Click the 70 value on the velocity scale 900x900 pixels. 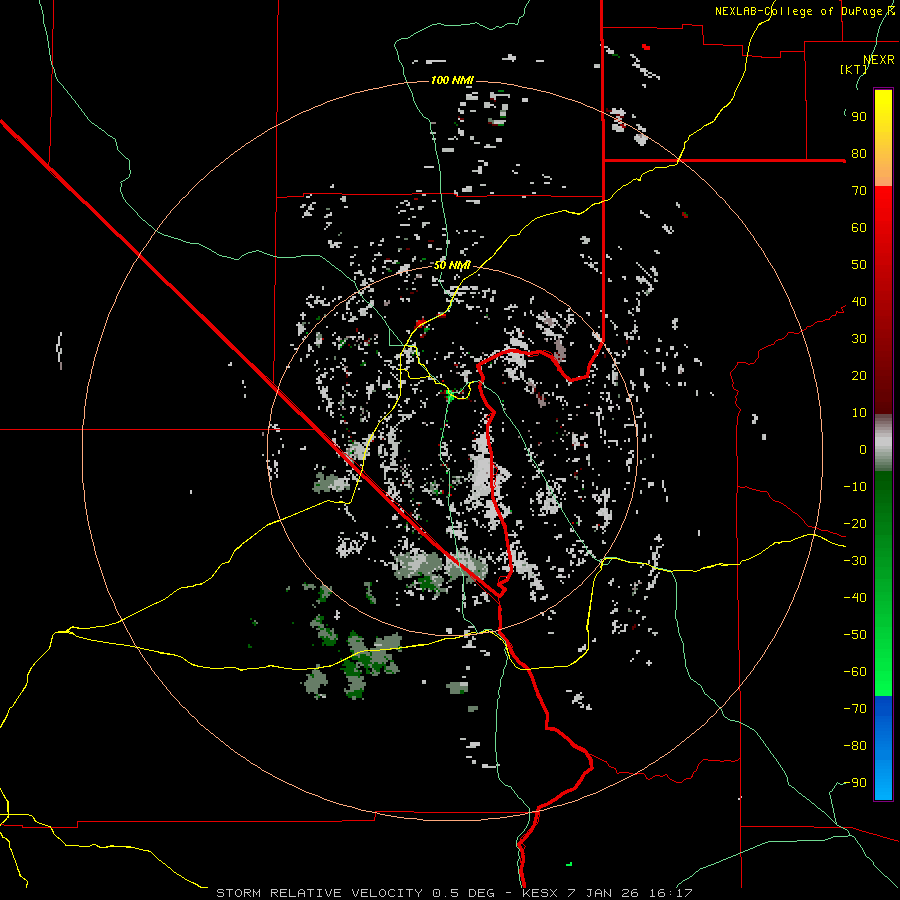[859, 191]
